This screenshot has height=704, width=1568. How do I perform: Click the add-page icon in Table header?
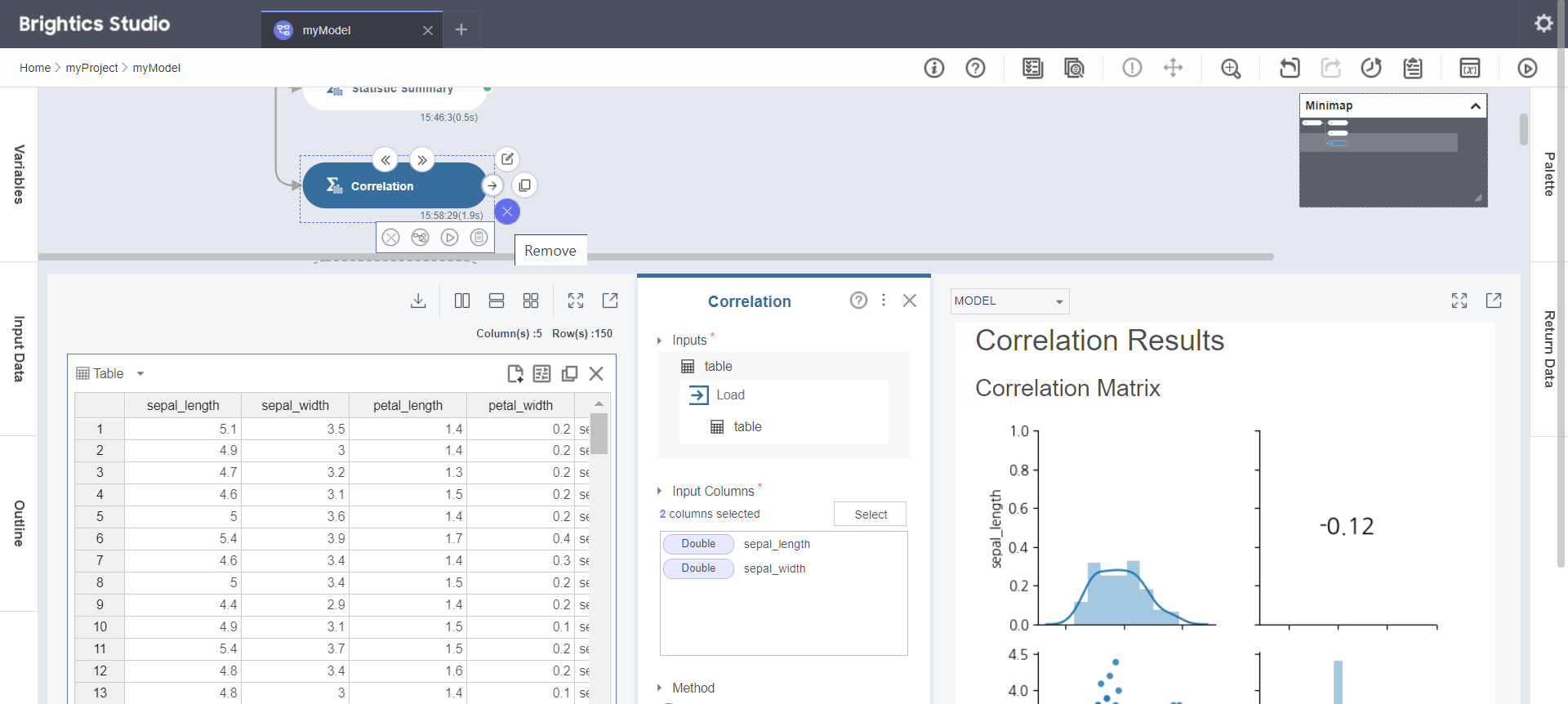(515, 373)
